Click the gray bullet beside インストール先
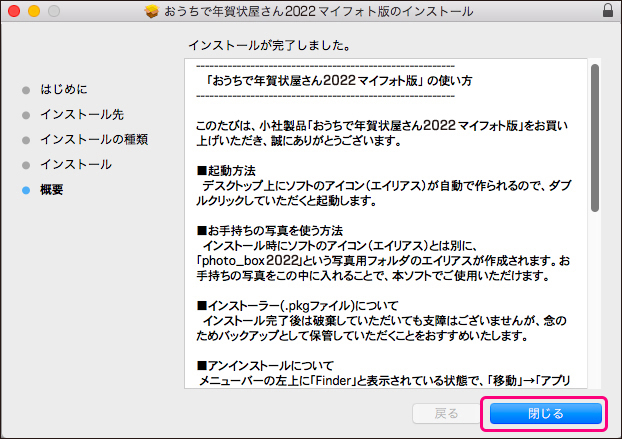 (x=26, y=115)
